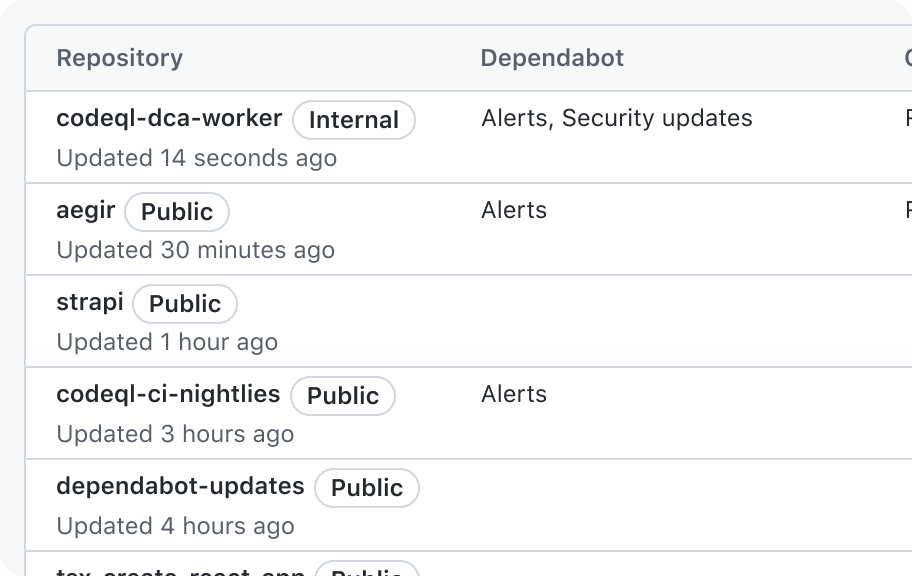Click the Internal badge beside codeql-dca-worker

(354, 120)
